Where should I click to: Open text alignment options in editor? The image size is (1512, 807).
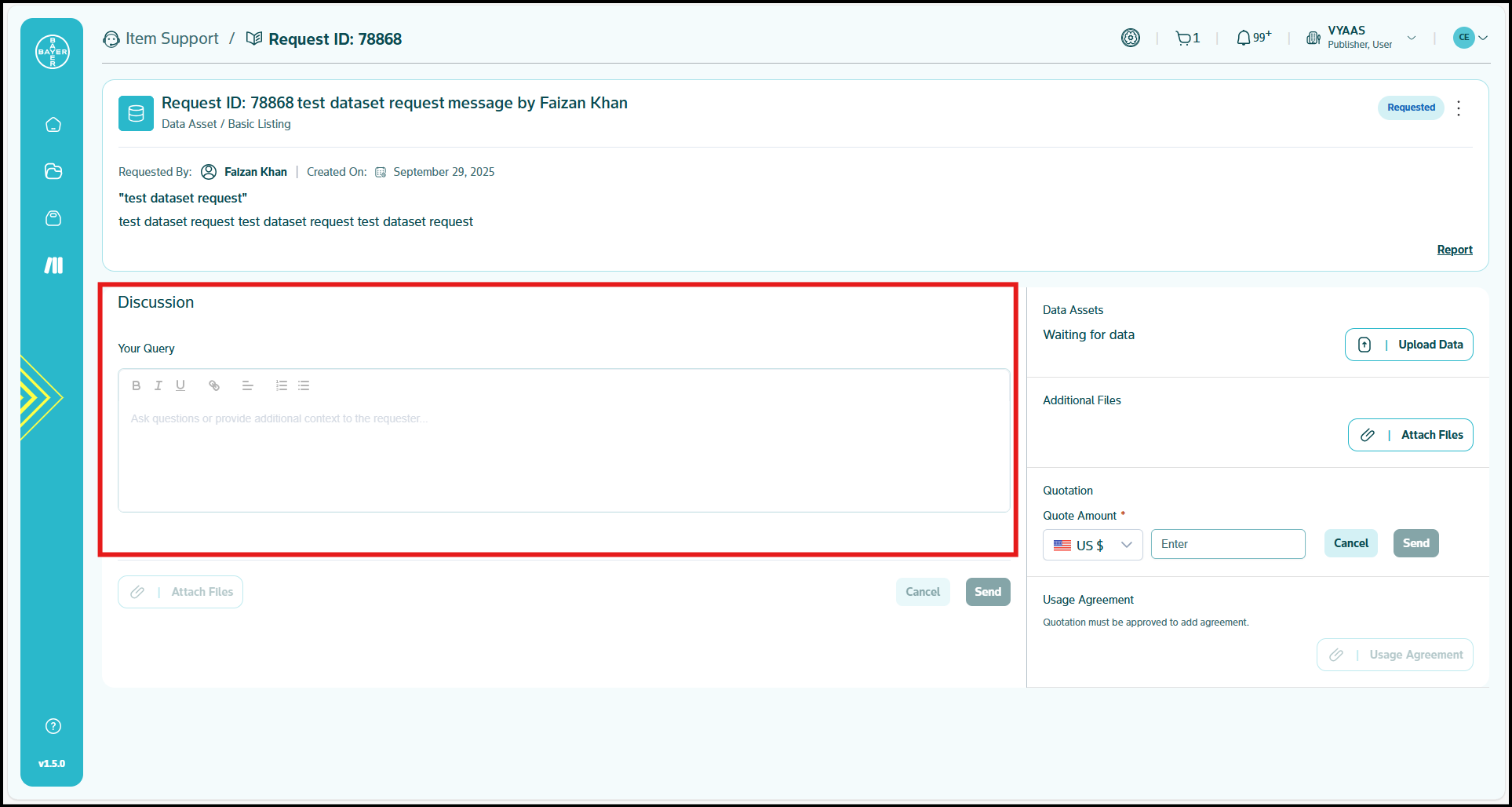[247, 385]
